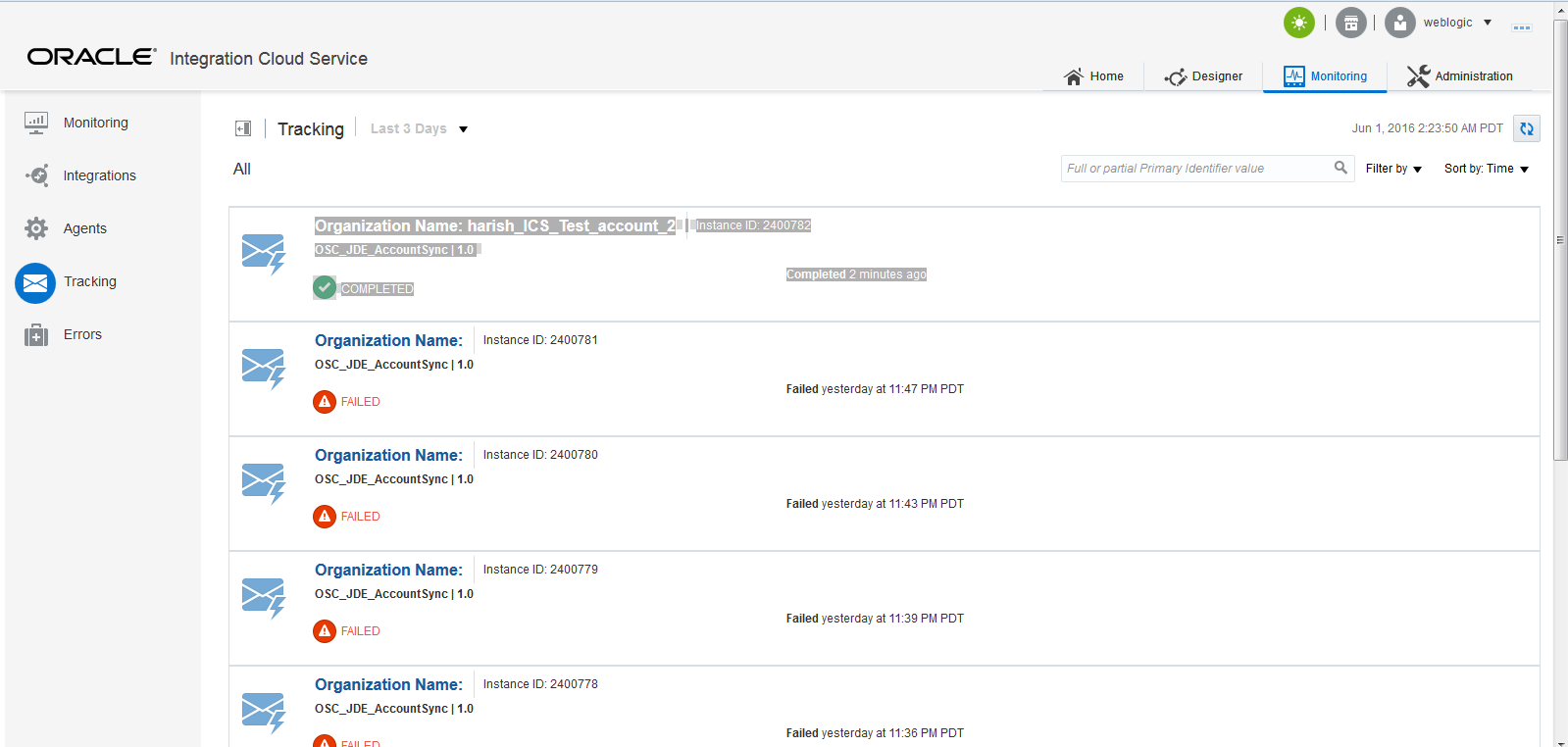This screenshot has height=747, width=1568.
Task: Click text 'Completed 2 minutes ago'
Action: (856, 274)
